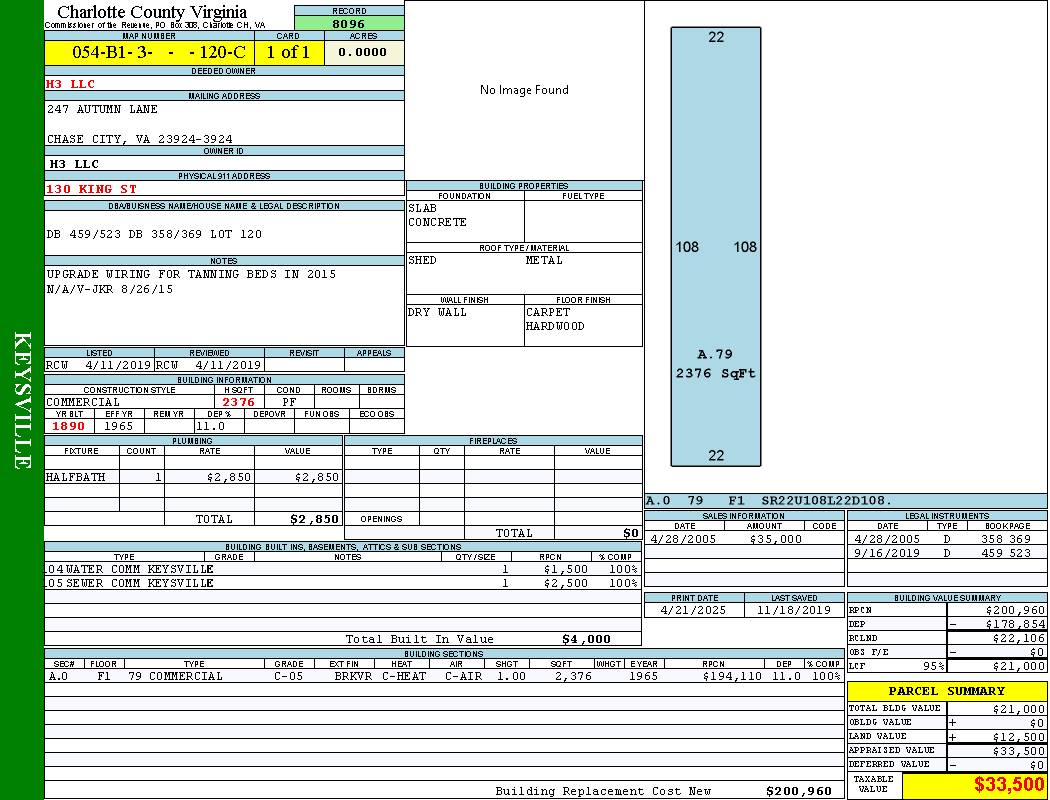Click the blue building sketch rectangle
The image size is (1050, 800).
pyautogui.click(x=715, y=246)
